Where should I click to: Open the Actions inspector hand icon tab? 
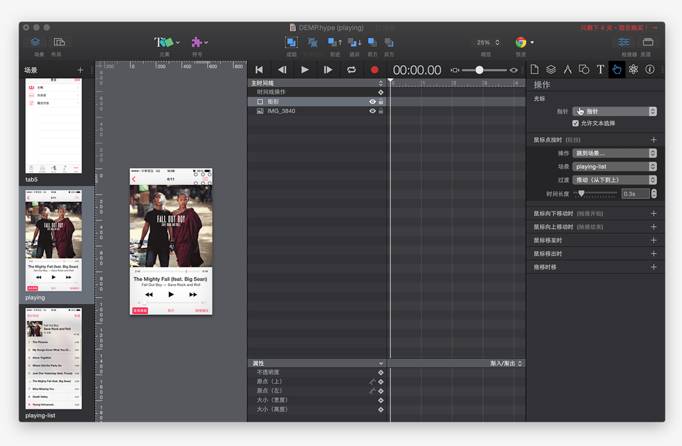(x=617, y=70)
